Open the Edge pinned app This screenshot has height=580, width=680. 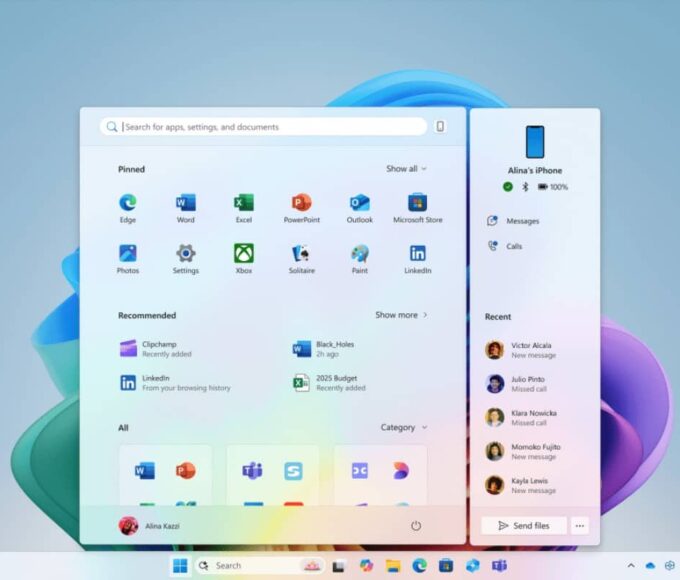pyautogui.click(x=128, y=208)
